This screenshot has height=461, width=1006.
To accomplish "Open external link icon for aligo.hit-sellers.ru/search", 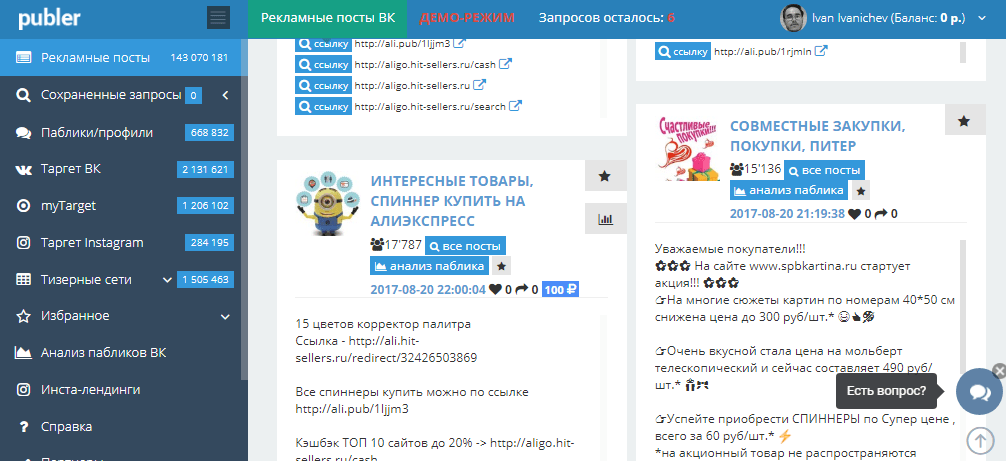I will pos(515,106).
